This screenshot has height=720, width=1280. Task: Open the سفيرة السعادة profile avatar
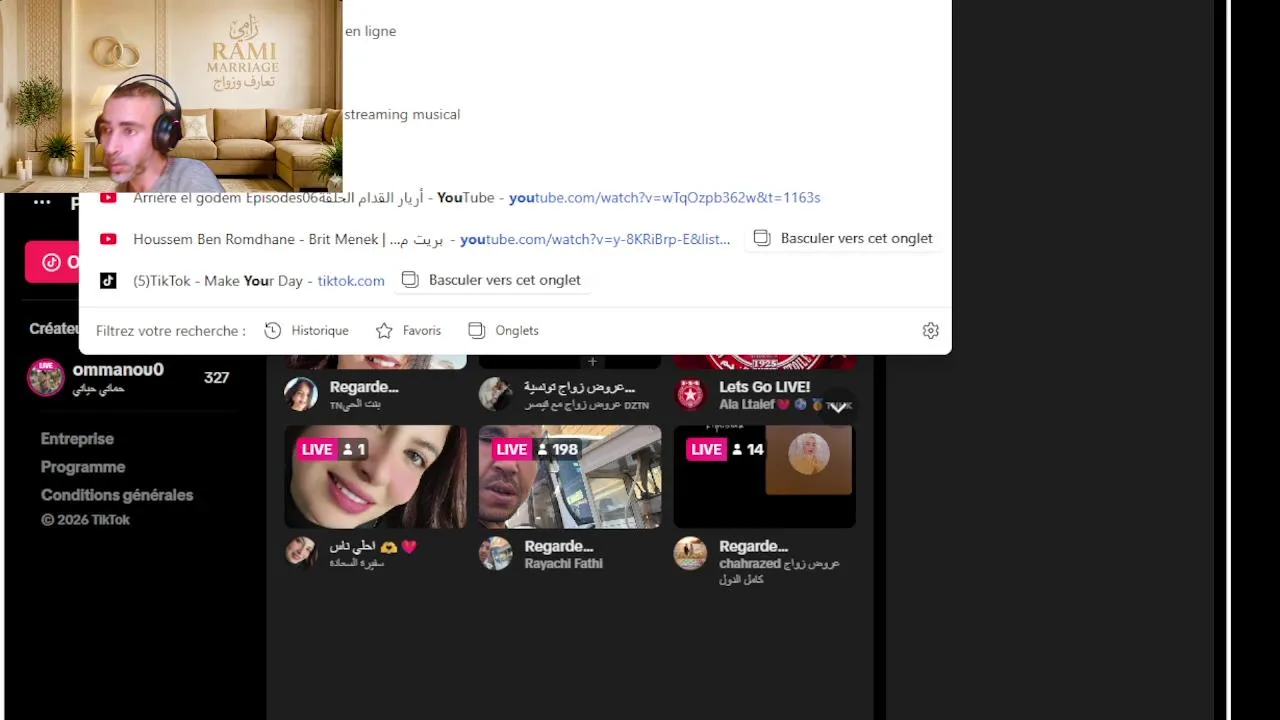pyautogui.click(x=301, y=552)
